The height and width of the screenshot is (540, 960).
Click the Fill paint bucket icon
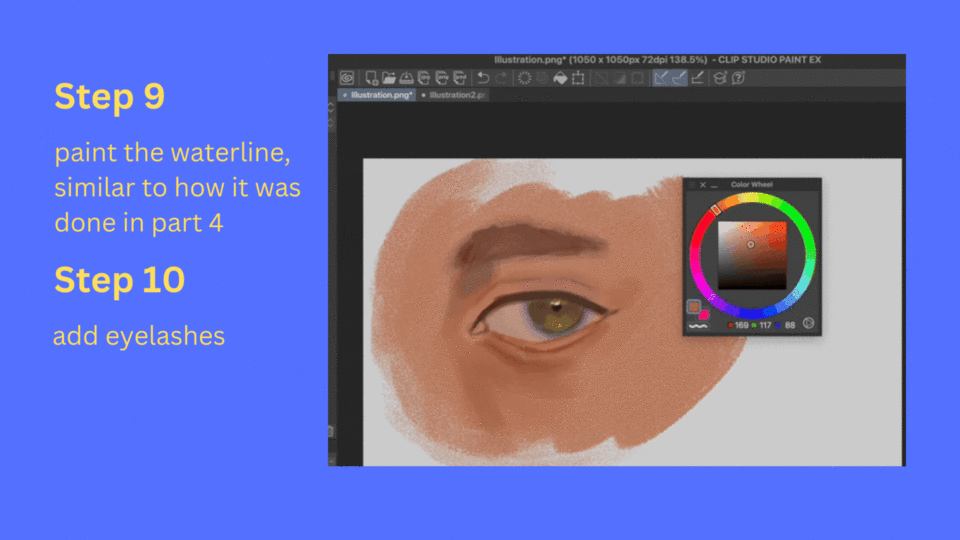(x=560, y=78)
